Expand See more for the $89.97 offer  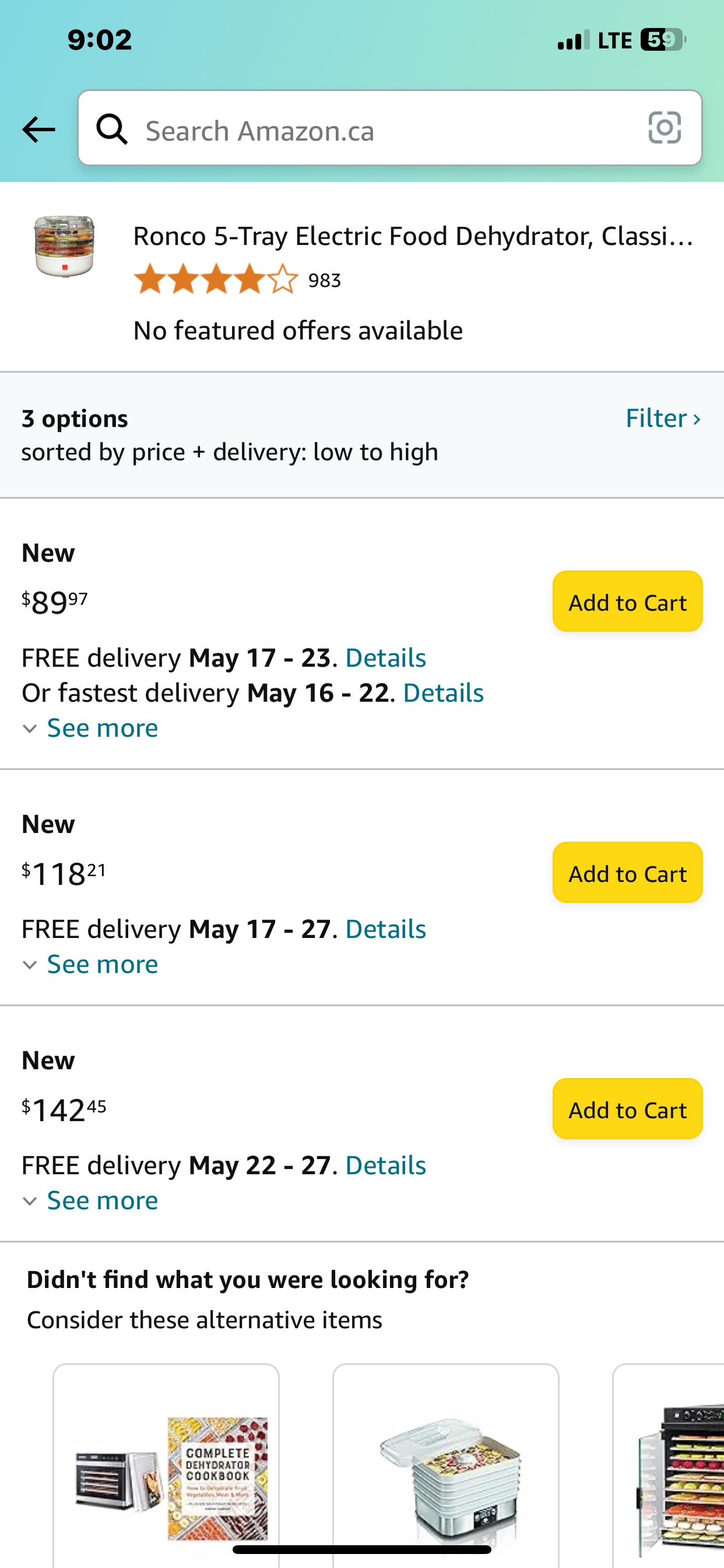click(101, 728)
